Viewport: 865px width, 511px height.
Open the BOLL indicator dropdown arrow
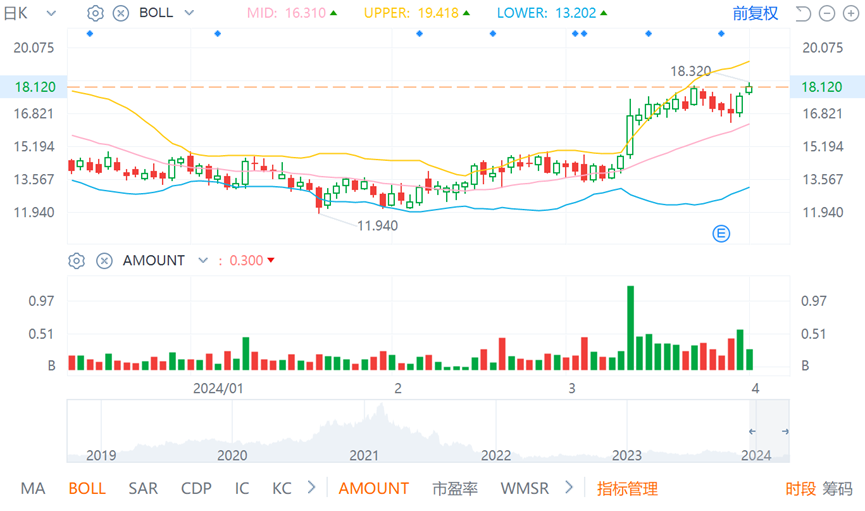coord(189,13)
